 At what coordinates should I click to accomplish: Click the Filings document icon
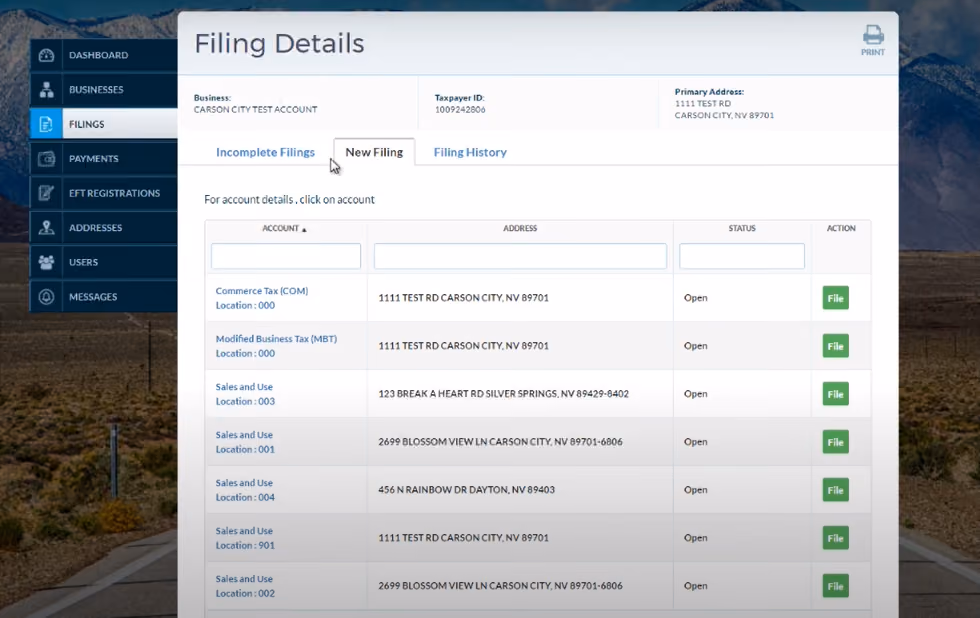coord(46,124)
